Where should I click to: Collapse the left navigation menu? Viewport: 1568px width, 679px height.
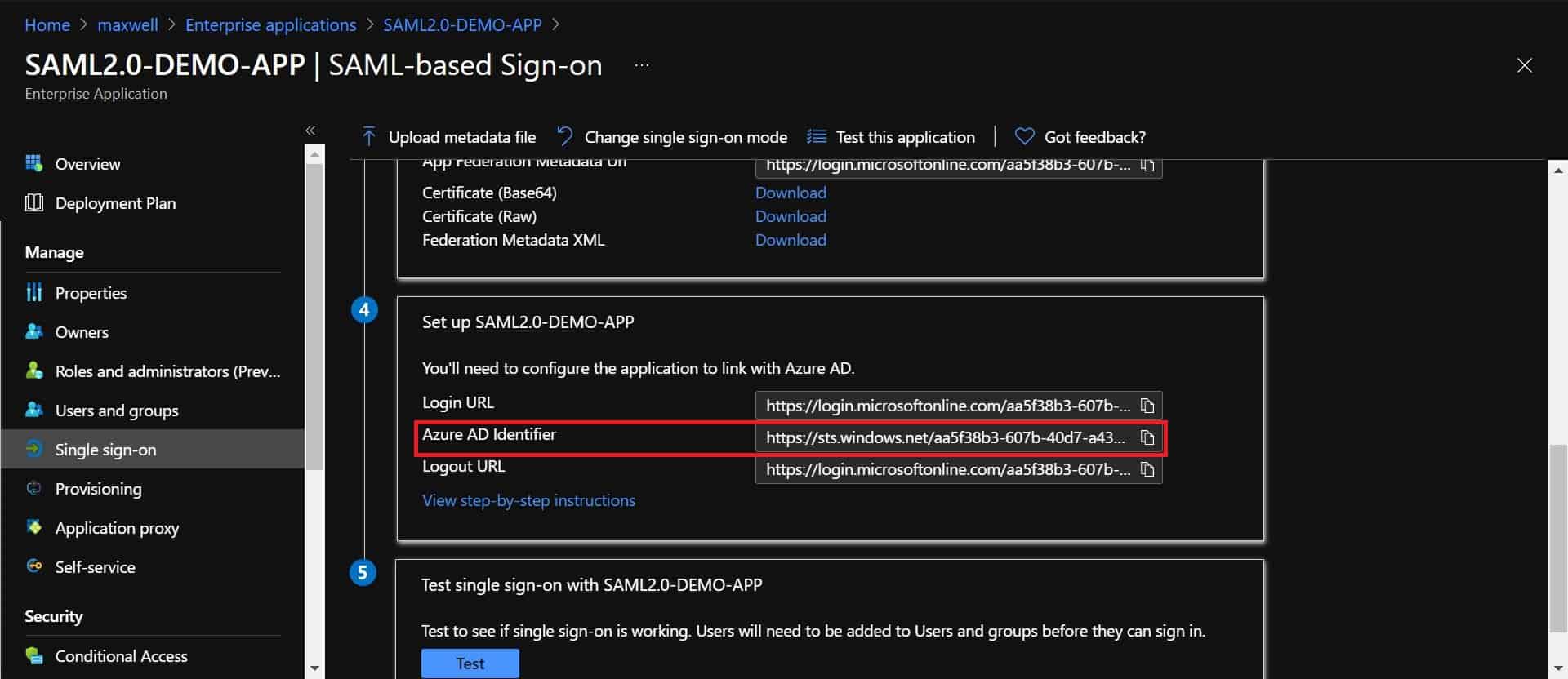310,131
